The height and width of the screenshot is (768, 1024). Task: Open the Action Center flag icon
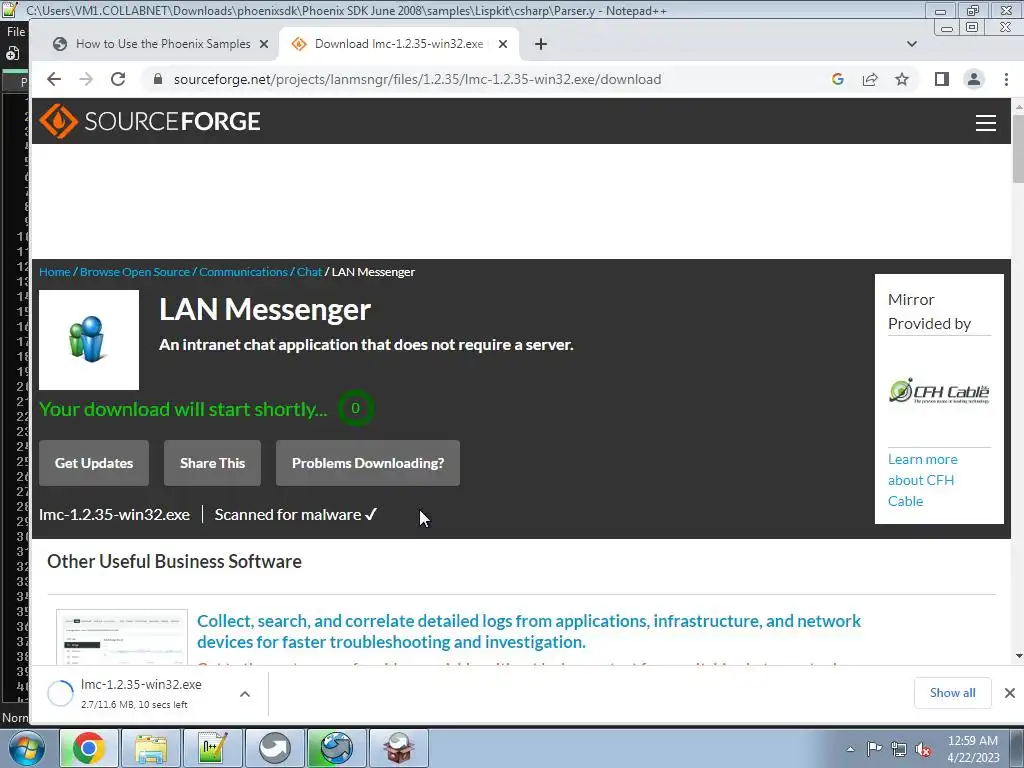[874, 749]
